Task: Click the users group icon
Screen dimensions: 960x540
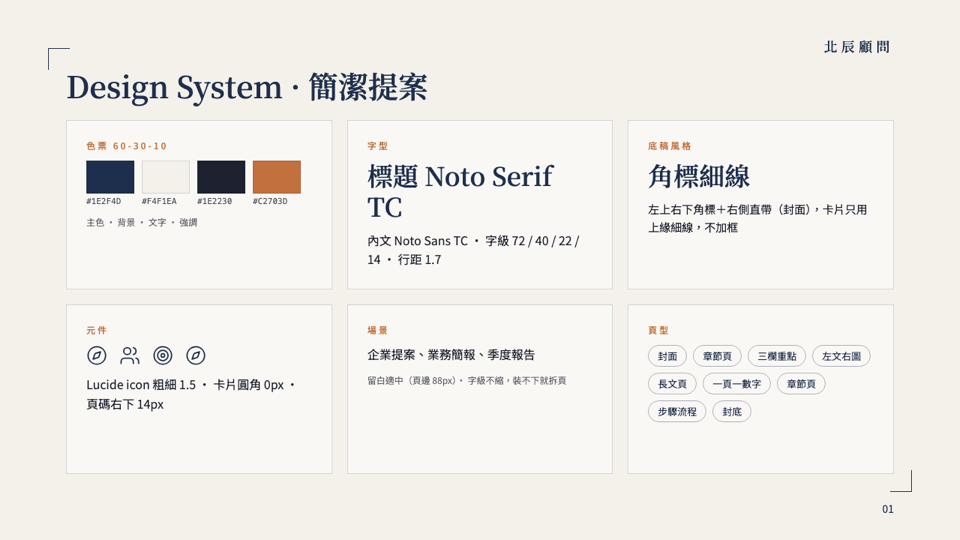Action: tap(130, 355)
